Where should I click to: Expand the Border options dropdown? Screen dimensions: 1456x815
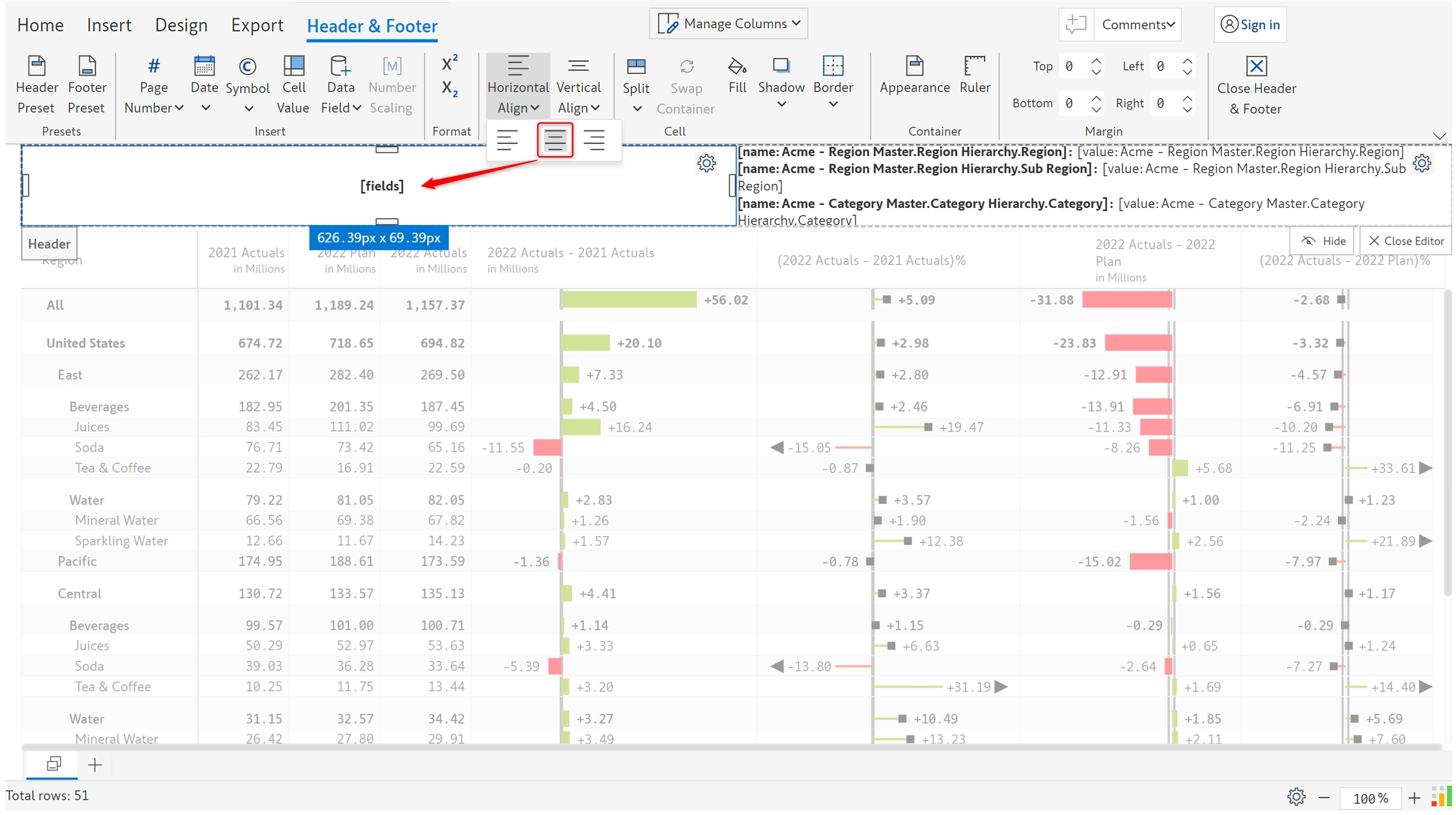click(833, 104)
